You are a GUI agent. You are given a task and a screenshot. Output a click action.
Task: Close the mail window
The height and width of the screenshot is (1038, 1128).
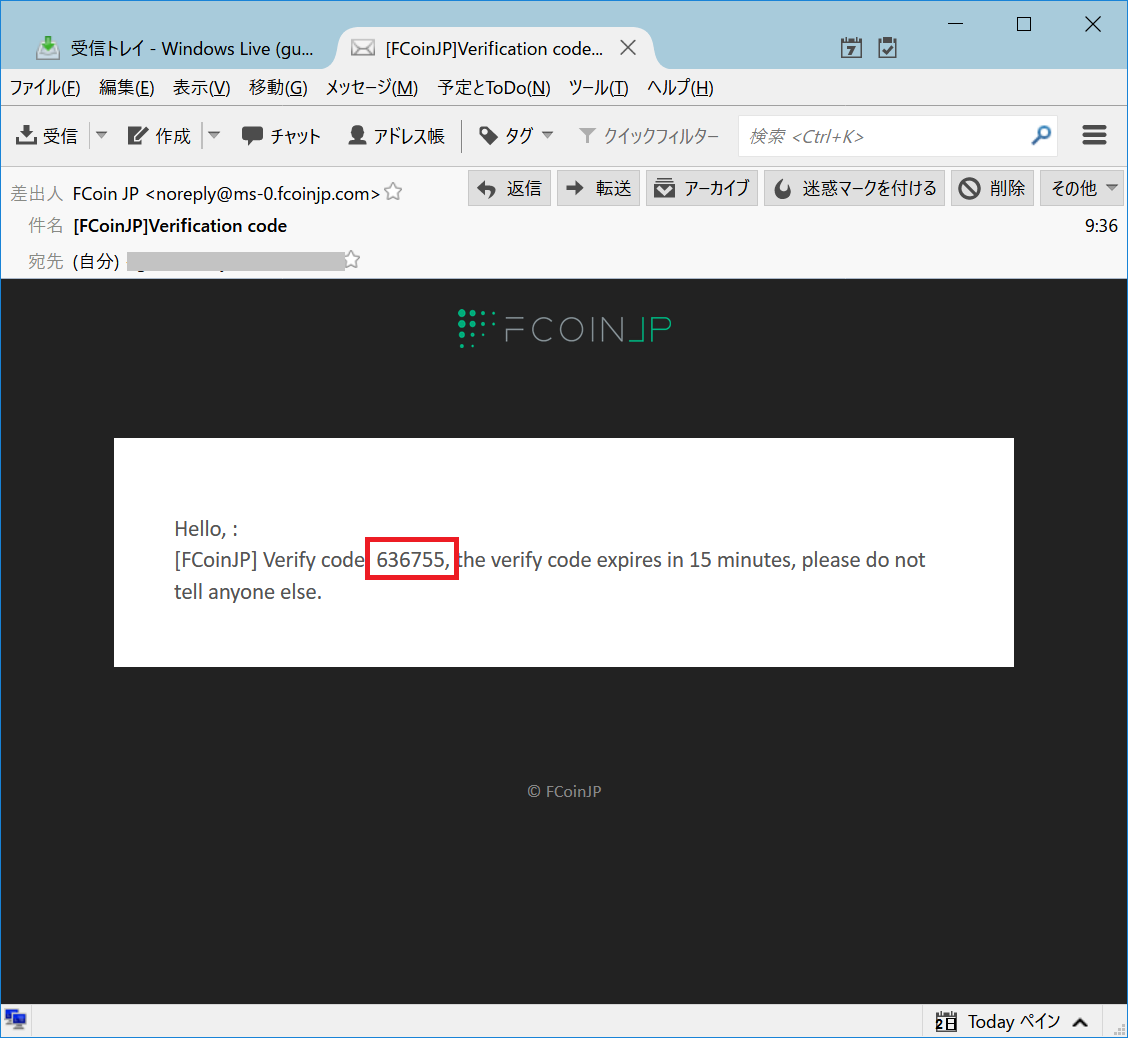1093,24
